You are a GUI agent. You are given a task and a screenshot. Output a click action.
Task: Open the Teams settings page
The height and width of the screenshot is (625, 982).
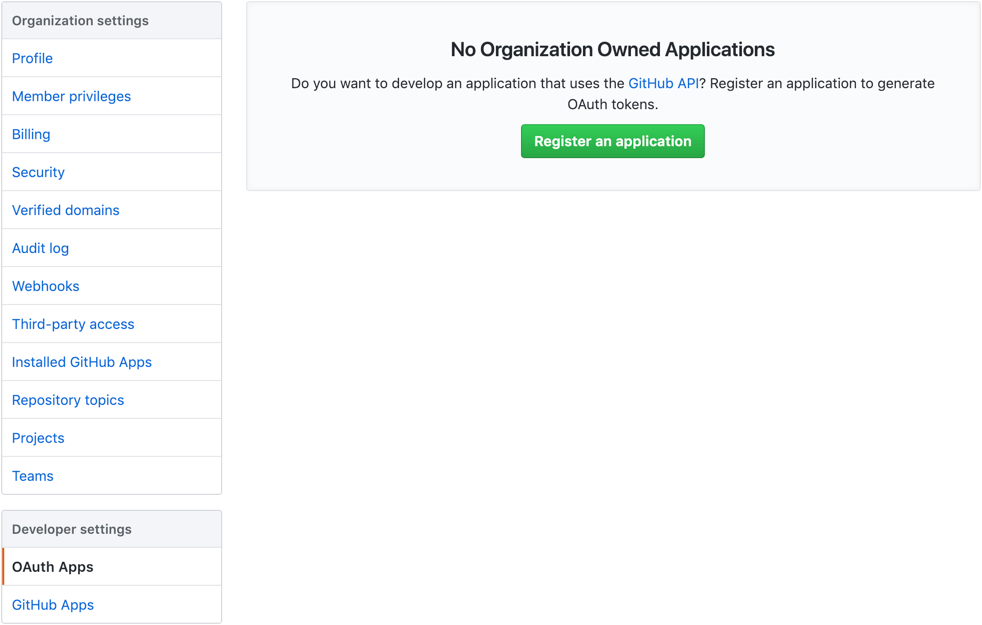(32, 475)
